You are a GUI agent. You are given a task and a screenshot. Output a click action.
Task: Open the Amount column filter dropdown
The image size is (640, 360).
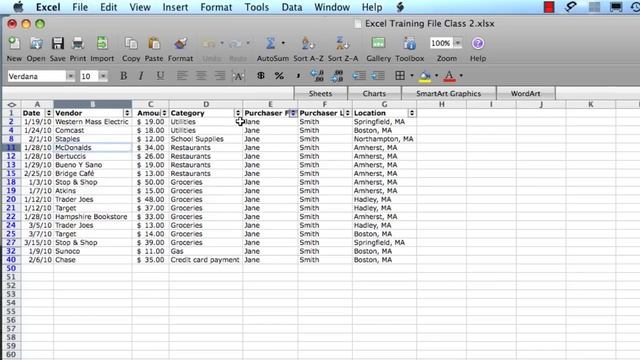[164, 113]
